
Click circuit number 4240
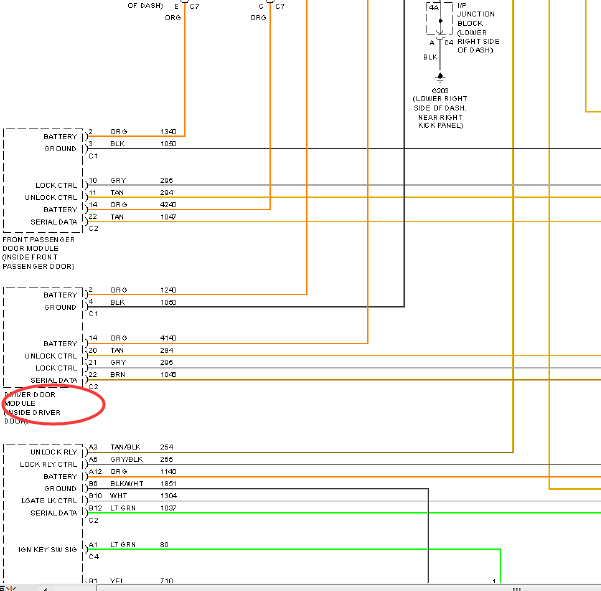point(168,204)
